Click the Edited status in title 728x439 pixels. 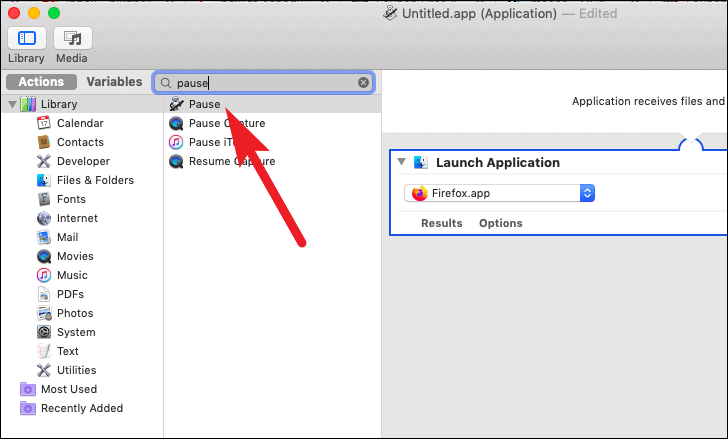tap(598, 13)
